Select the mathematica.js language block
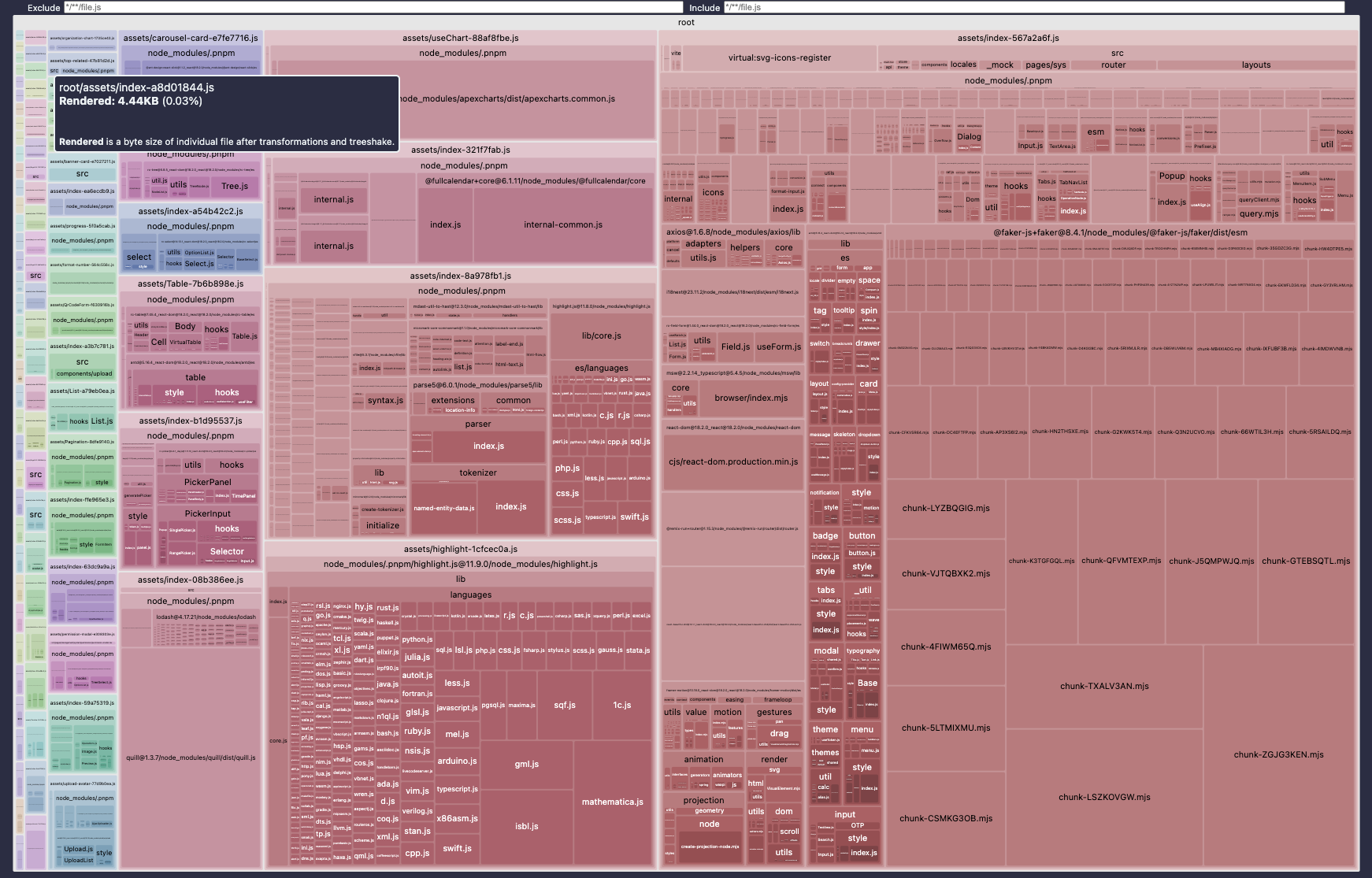1372x878 pixels. point(613,802)
